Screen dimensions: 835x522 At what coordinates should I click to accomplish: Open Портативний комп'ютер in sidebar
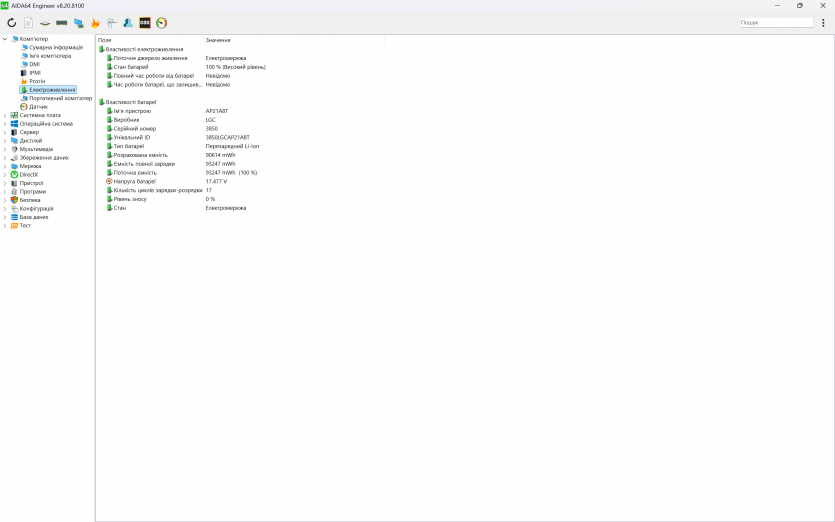(x=60, y=98)
